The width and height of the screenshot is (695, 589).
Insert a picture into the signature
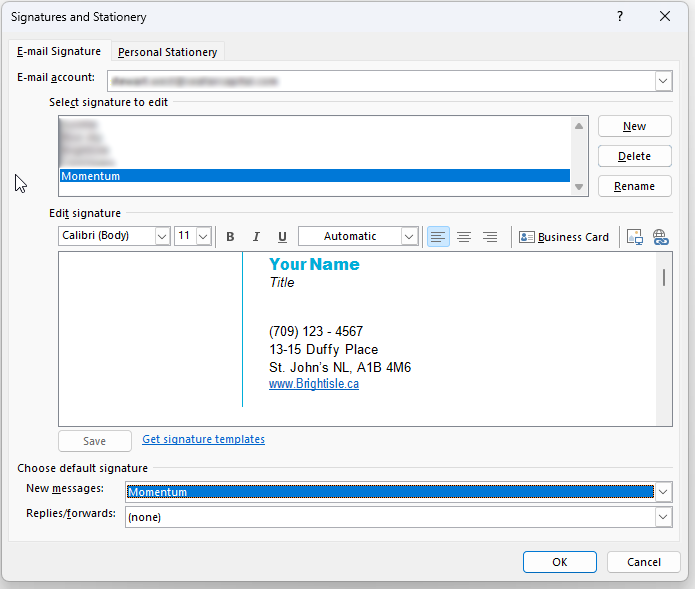coord(634,237)
